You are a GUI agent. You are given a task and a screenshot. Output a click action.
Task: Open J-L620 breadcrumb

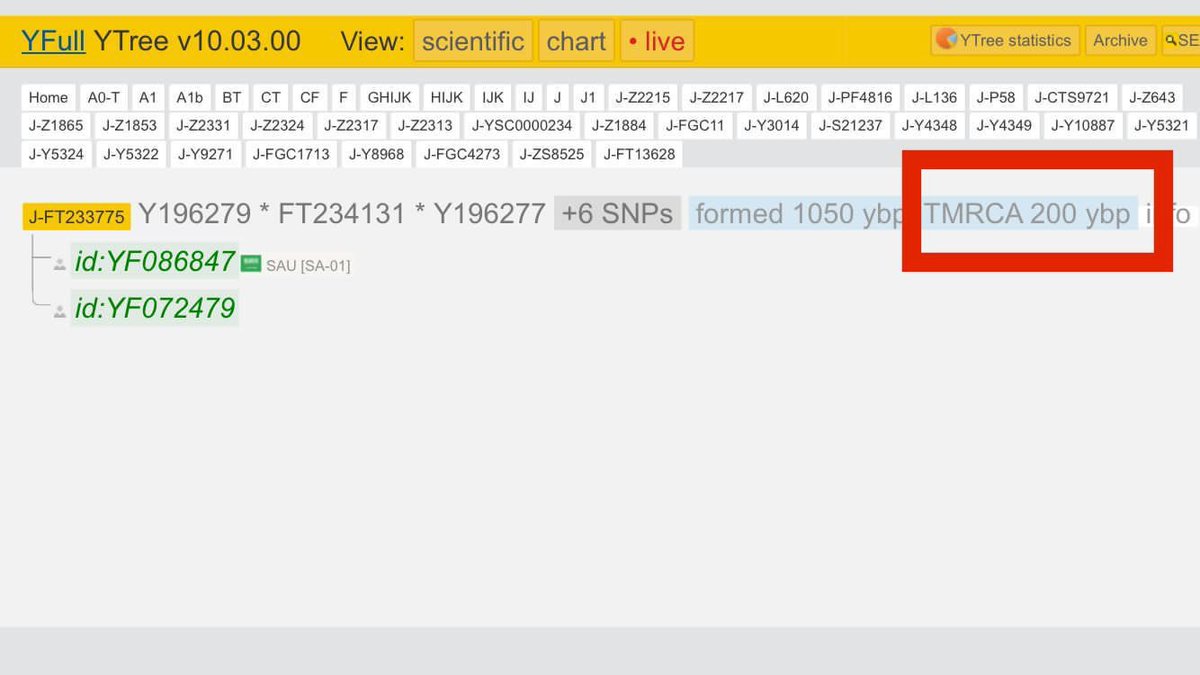pyautogui.click(x=786, y=97)
